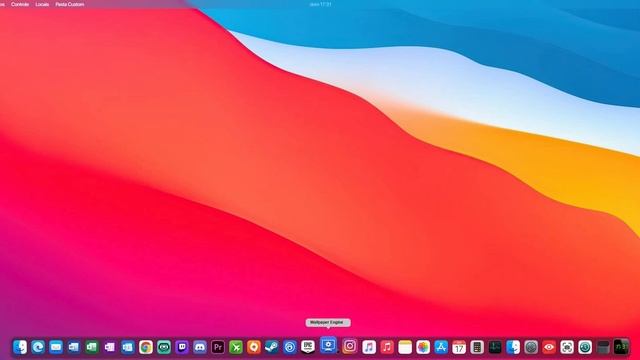Open the blue Ubisoft Connect swirl icon
Image resolution: width=640 pixels, height=360 pixels.
click(x=290, y=347)
